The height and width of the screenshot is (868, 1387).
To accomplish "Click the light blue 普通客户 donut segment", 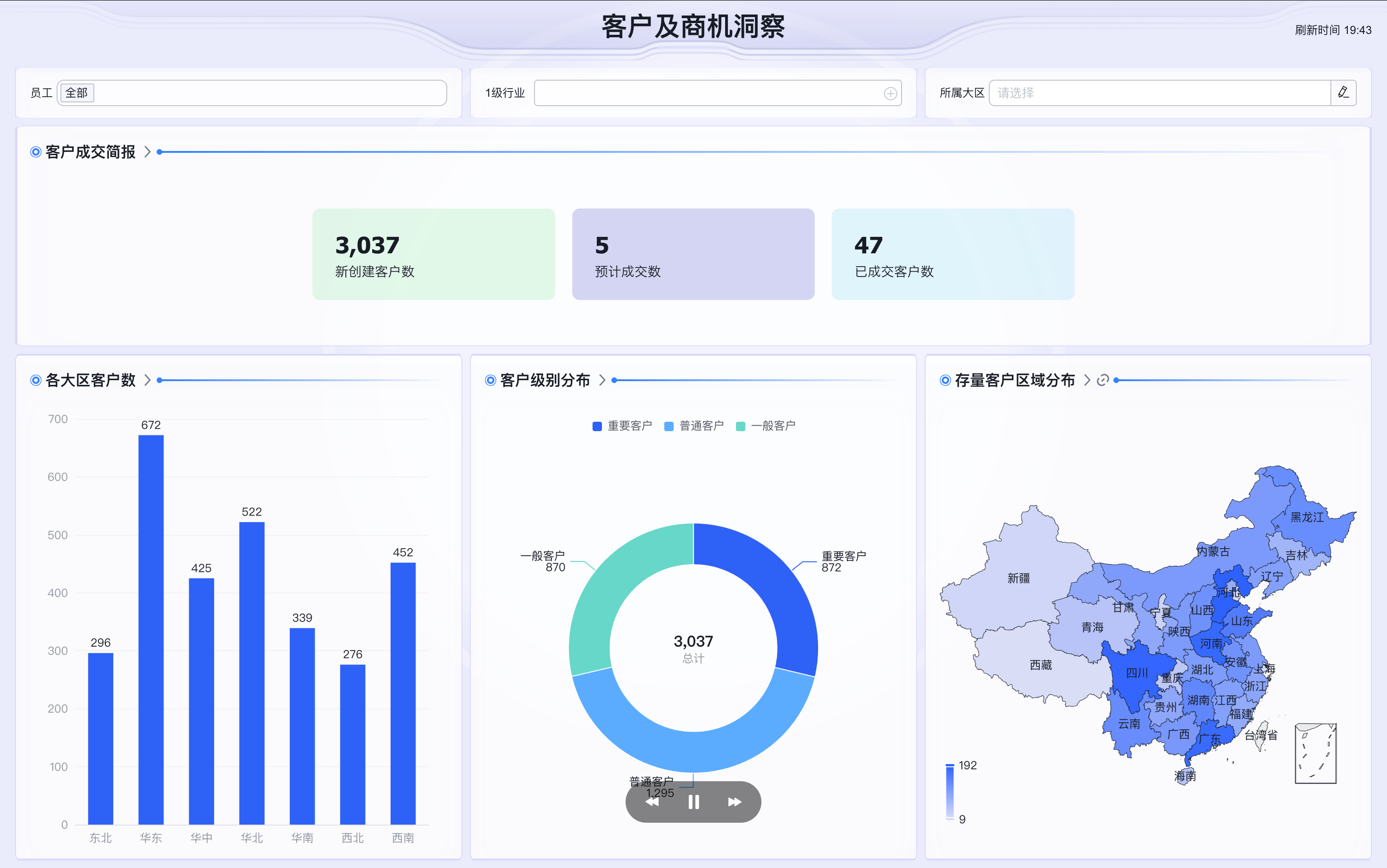I will coord(693,751).
